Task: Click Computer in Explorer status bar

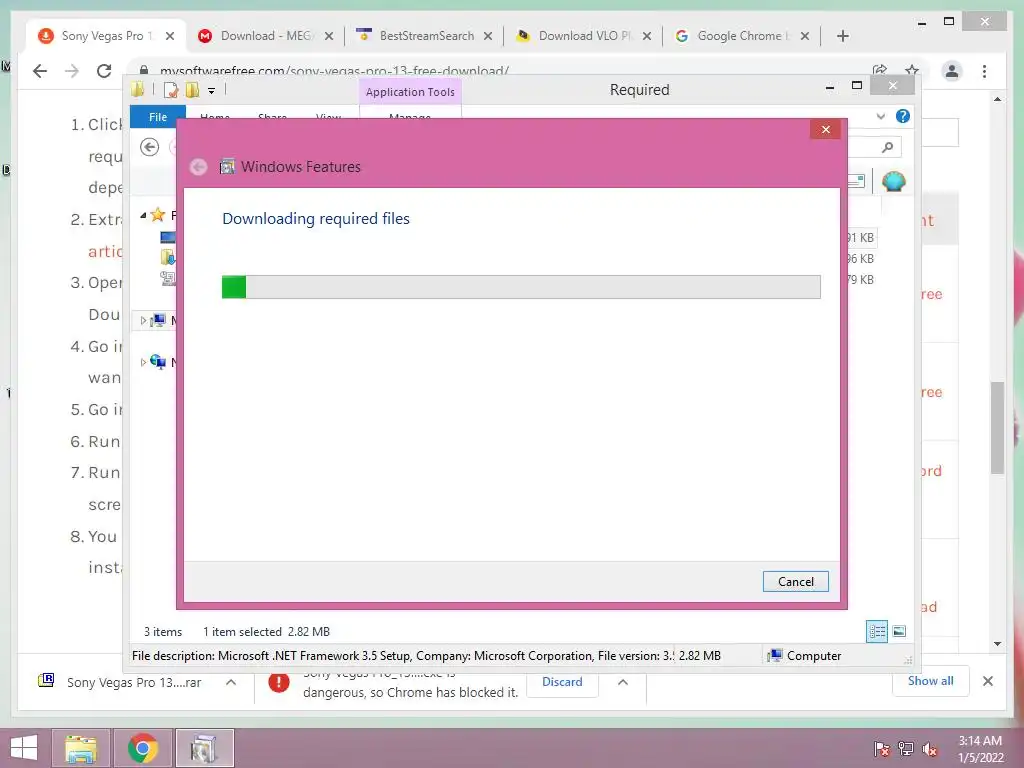Action: (805, 656)
